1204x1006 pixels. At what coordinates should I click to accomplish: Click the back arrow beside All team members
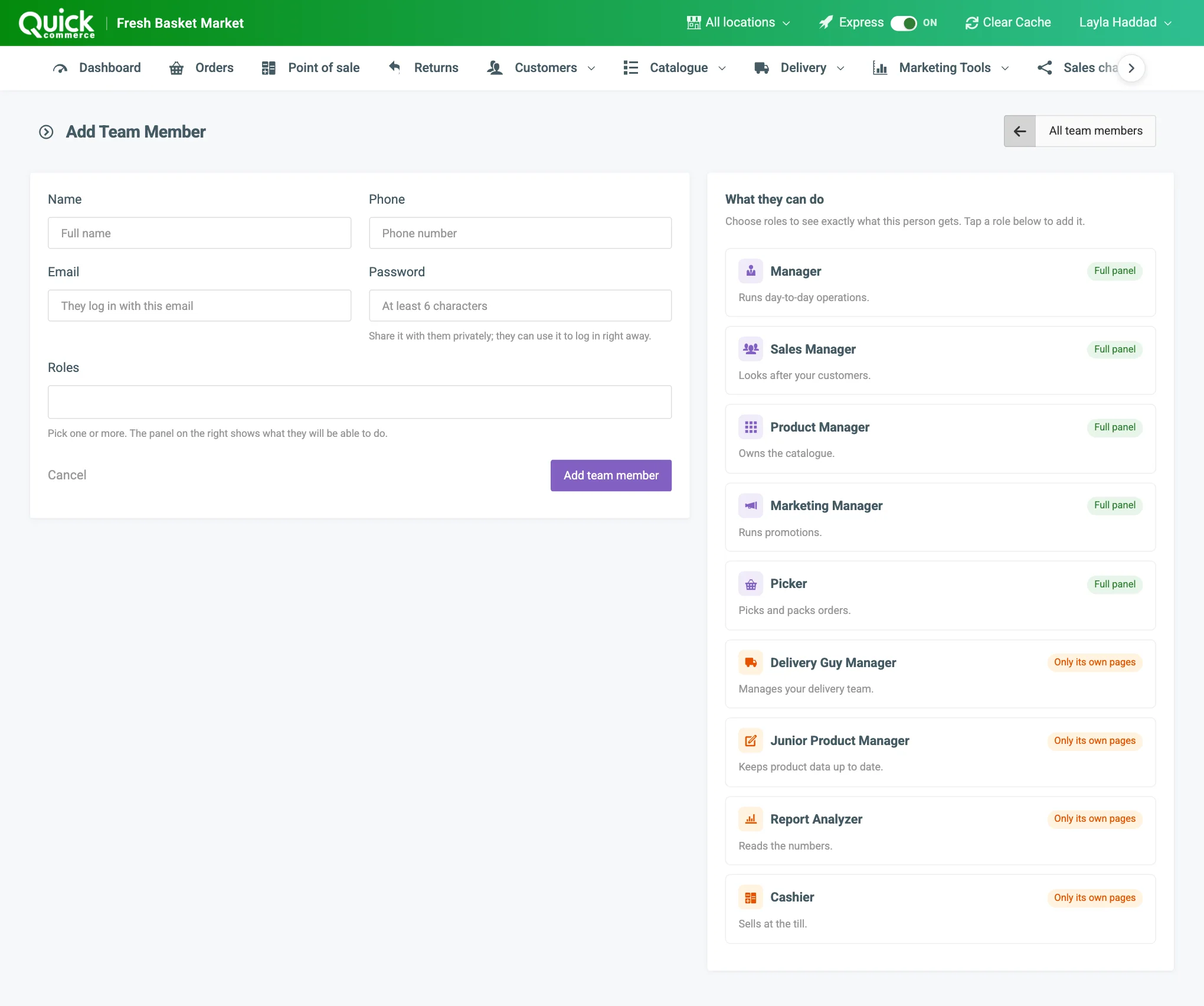(1020, 131)
